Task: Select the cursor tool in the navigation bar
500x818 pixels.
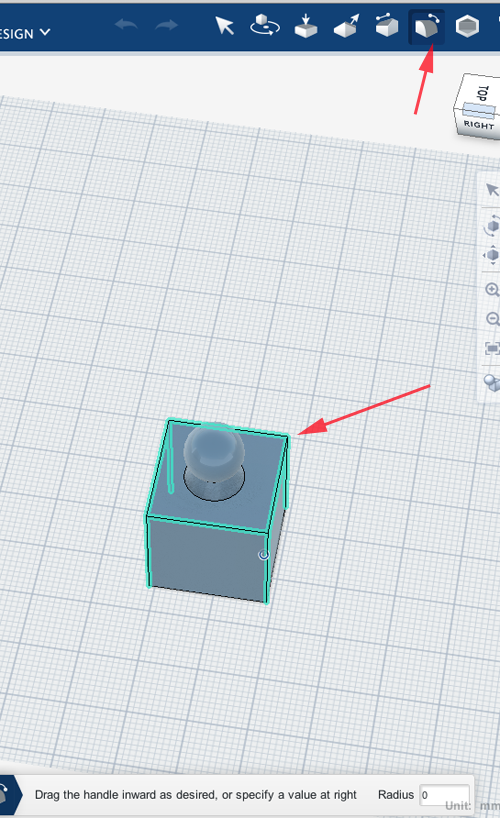Action: point(492,190)
